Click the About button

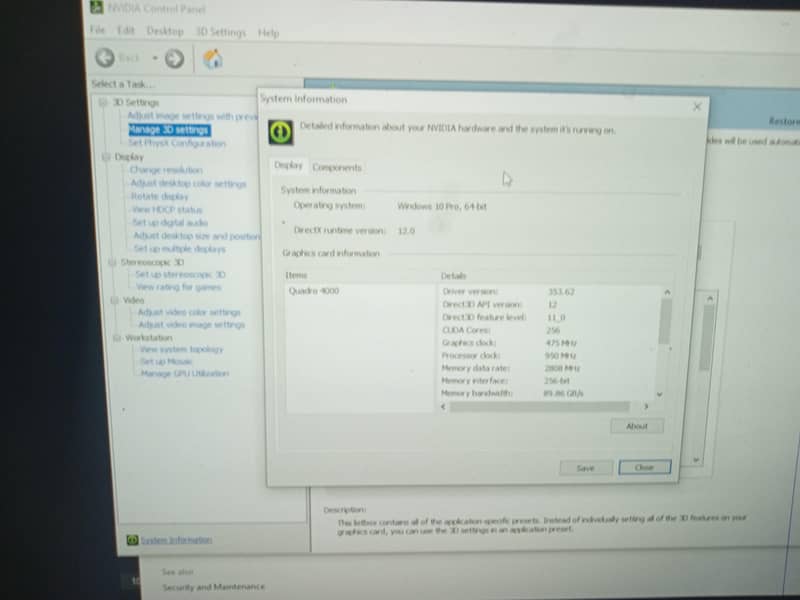(636, 425)
